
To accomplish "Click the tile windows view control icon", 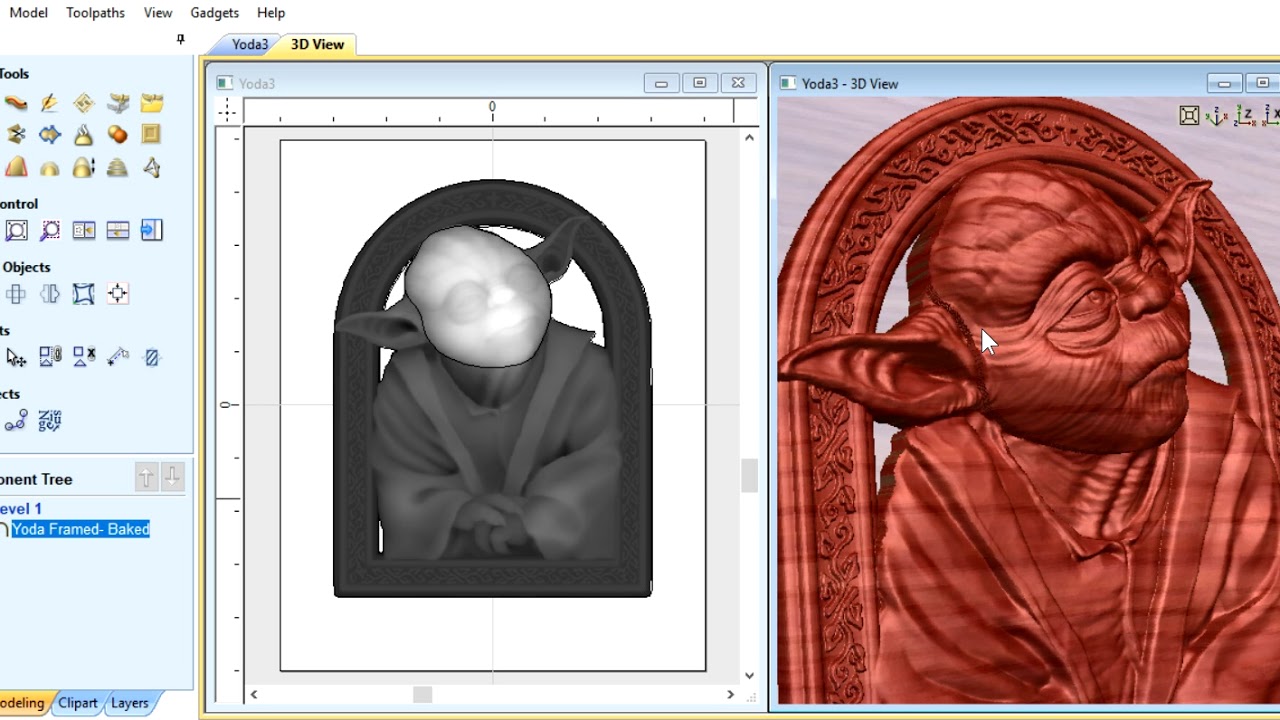I will (x=118, y=231).
